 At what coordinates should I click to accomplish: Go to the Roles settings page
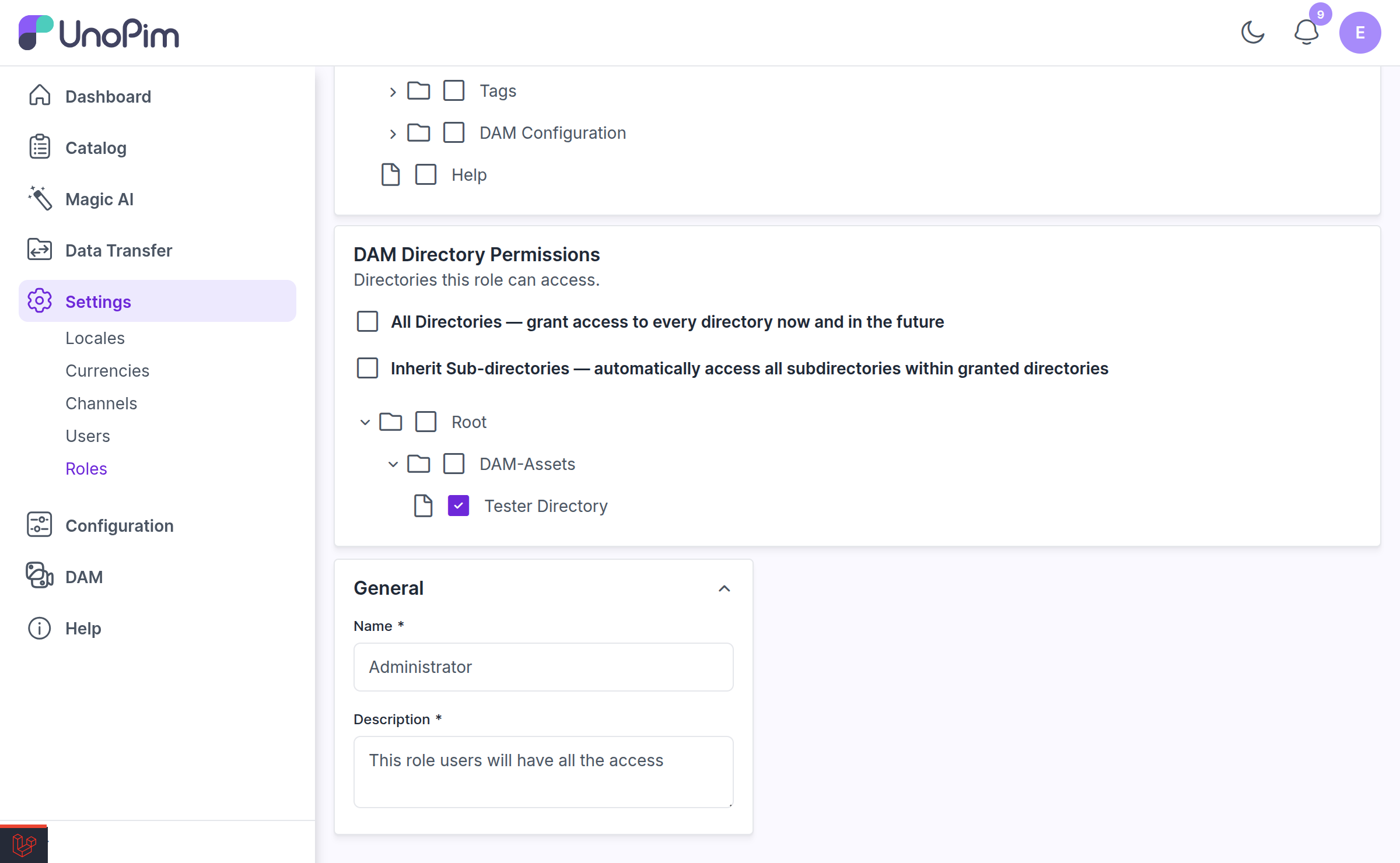(86, 469)
